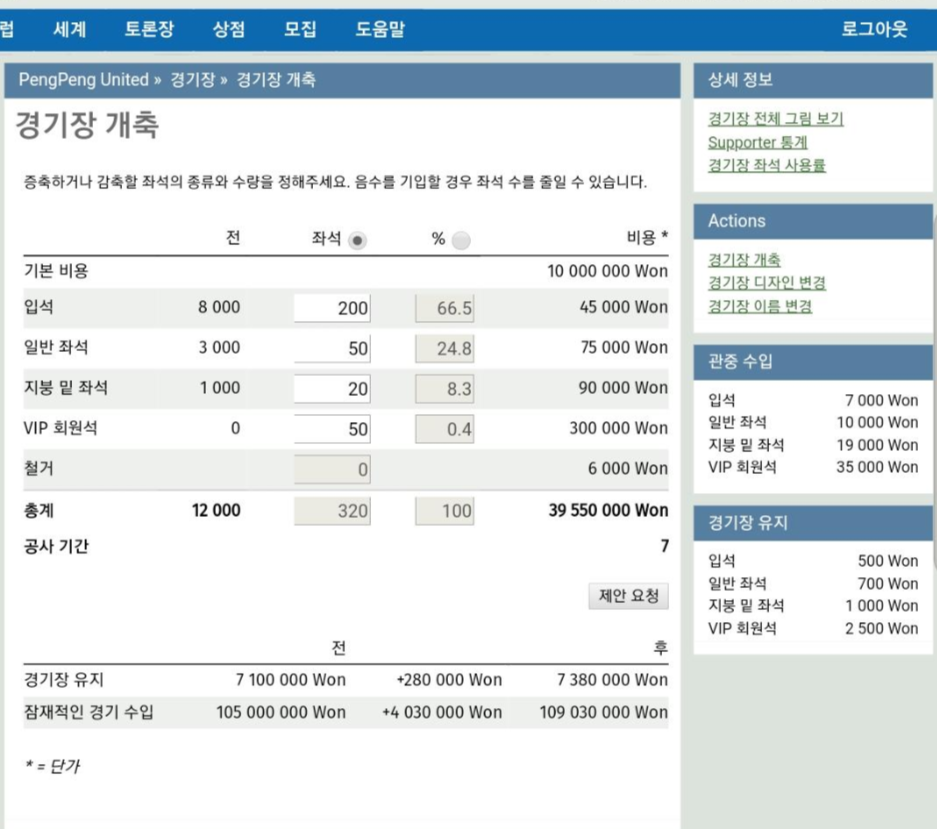Viewport: 937px width, 829px height.
Task: Click the total cost 39 550 000 Won
Action: (x=608, y=510)
